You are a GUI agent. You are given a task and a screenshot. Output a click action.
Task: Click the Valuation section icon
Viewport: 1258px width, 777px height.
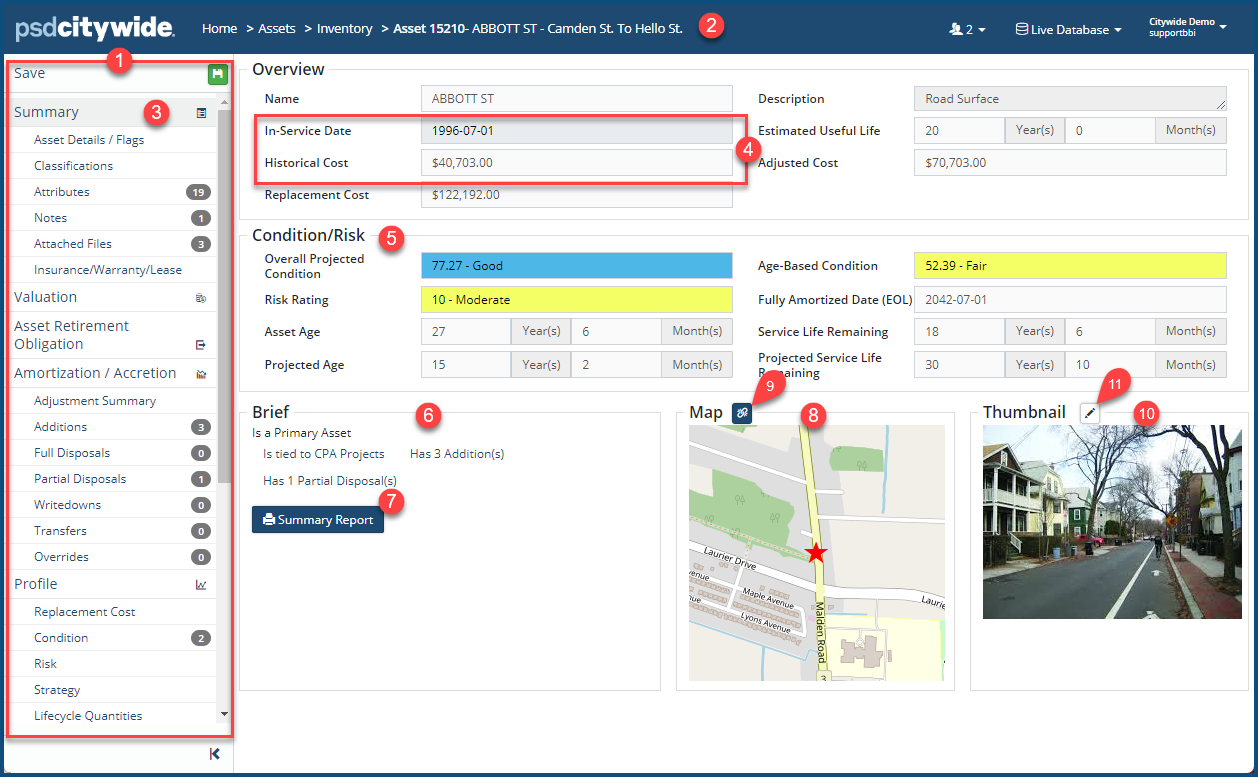pos(201,298)
